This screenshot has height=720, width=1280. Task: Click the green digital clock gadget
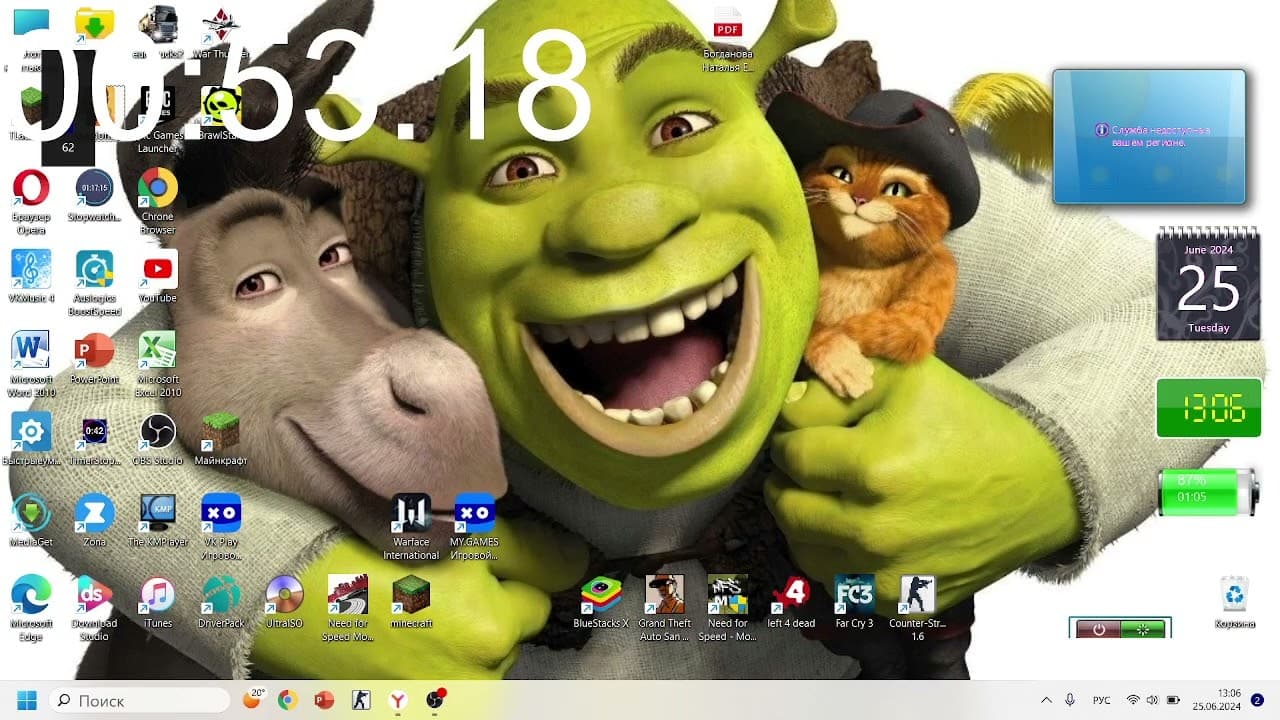[x=1208, y=408]
